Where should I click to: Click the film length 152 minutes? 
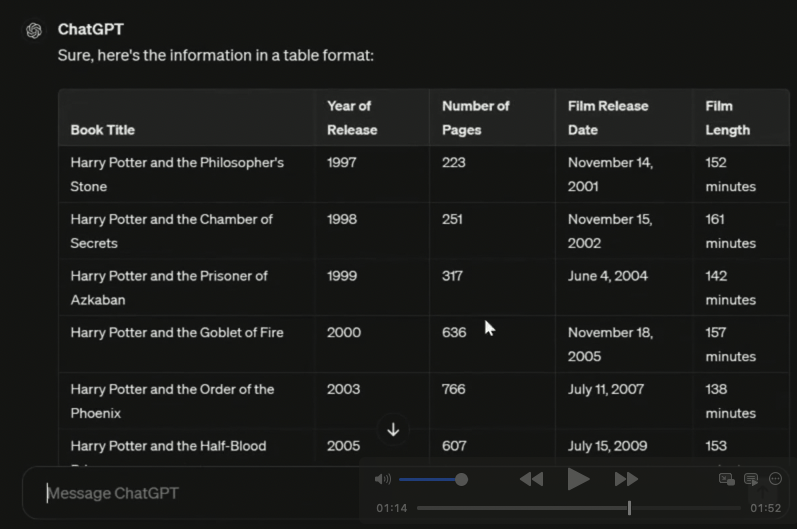click(730, 174)
